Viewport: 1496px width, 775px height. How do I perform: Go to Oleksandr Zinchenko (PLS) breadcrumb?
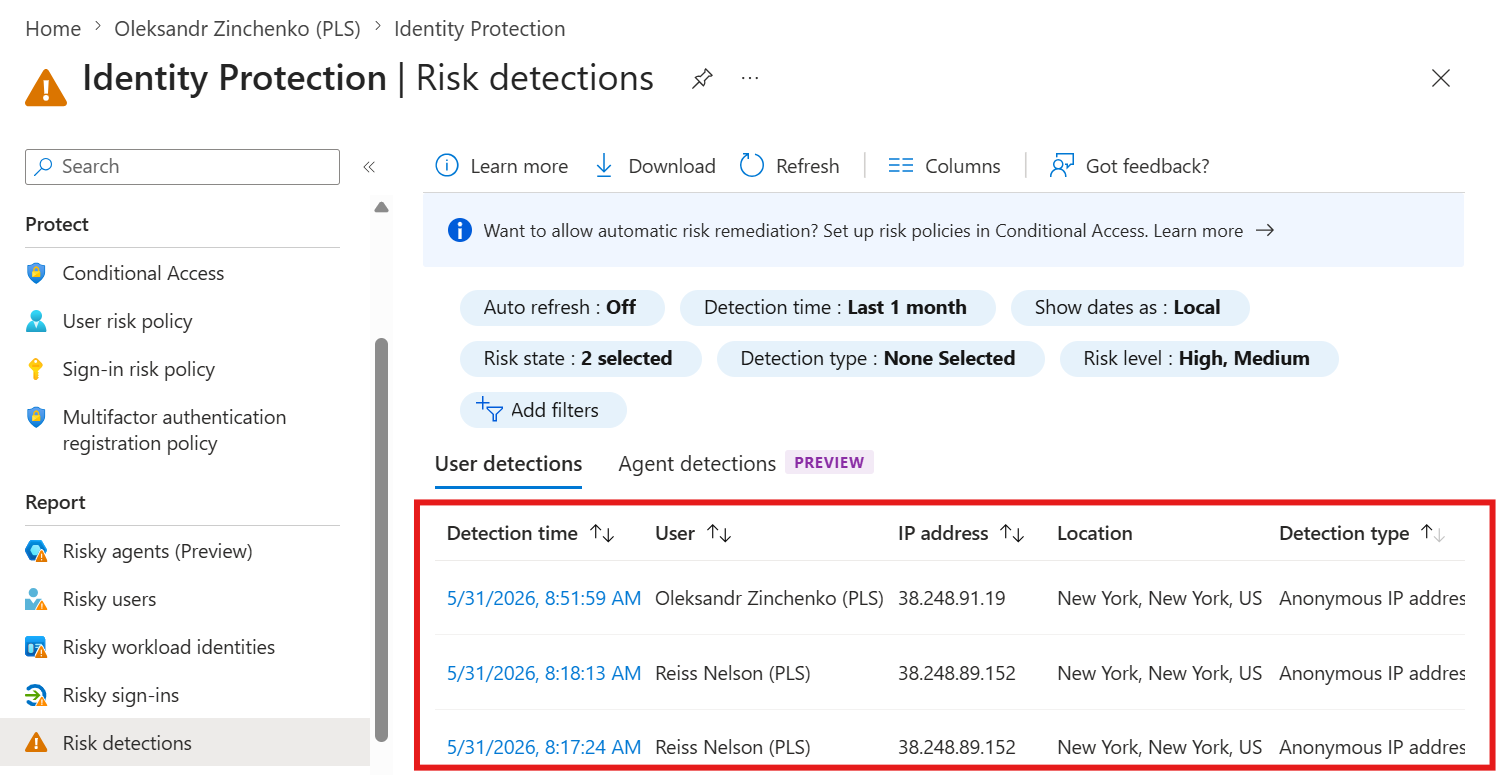pyautogui.click(x=237, y=29)
